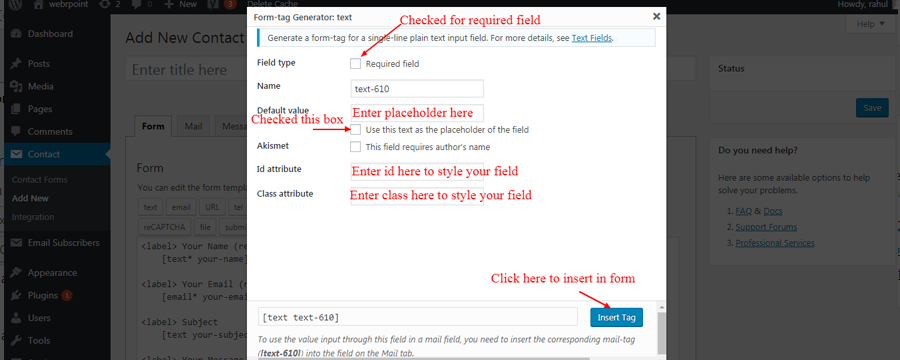900x360 pixels.
Task: Open the Appearance paintbrush icon
Action: tap(16, 273)
